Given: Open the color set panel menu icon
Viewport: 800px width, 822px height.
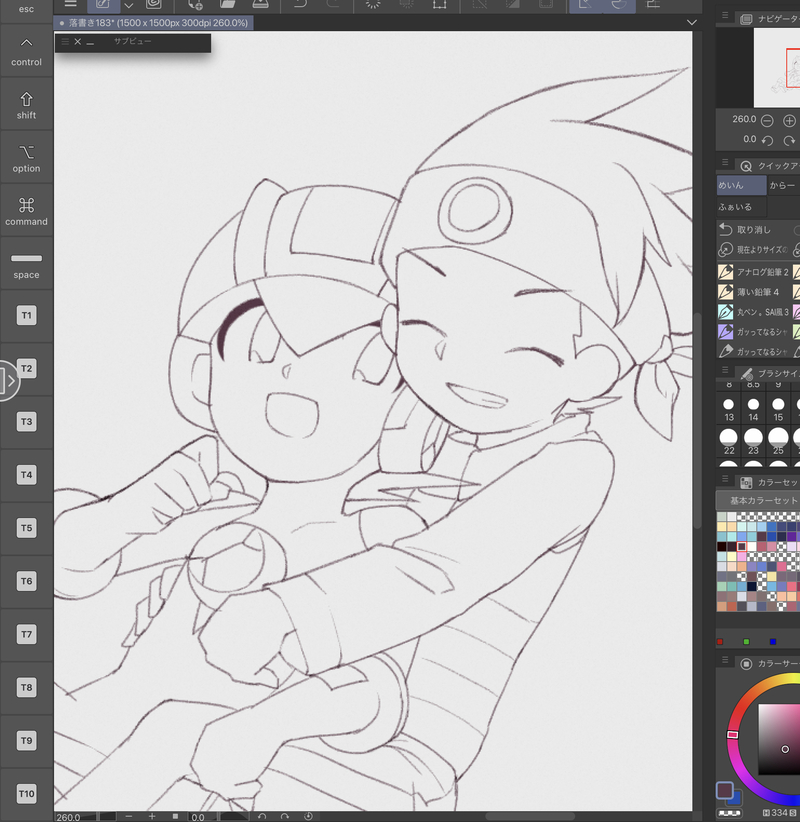Looking at the screenshot, I should click(725, 479).
